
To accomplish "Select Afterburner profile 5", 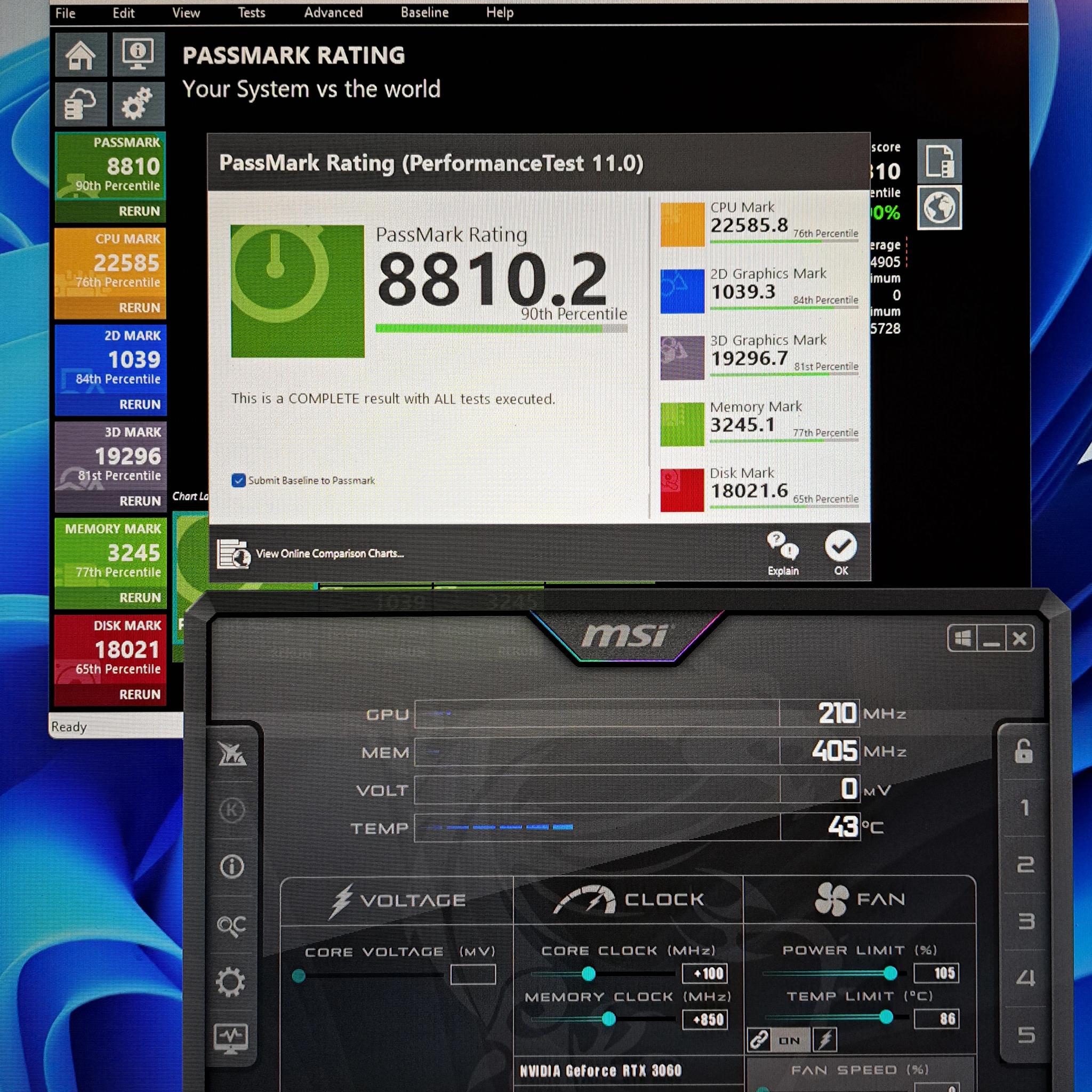I will [1026, 1035].
